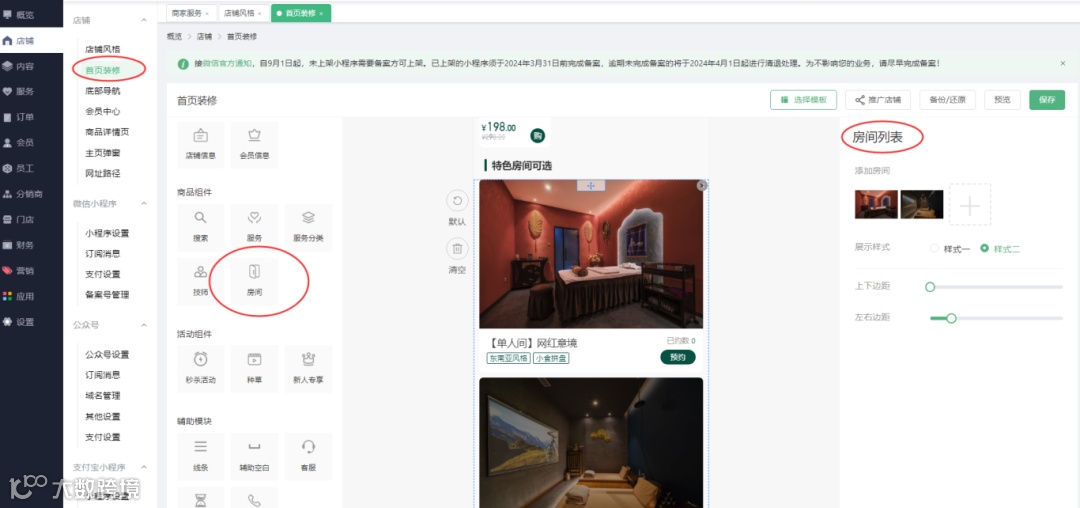Open 底部导航 in the 店铺 menu
Screen dimensions: 1080x508
click(x=103, y=90)
